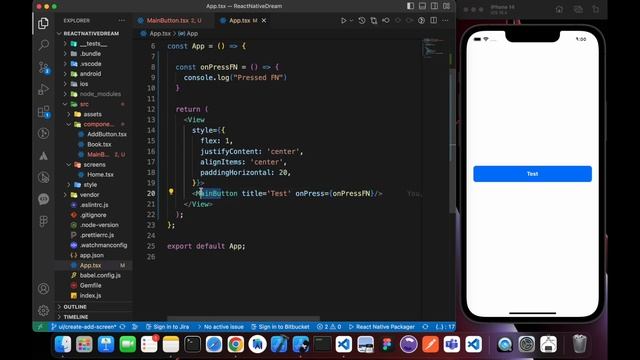Toggle the primary side bar layout icon
Screen dimensions: 640x360
pyautogui.click(x=410, y=6)
